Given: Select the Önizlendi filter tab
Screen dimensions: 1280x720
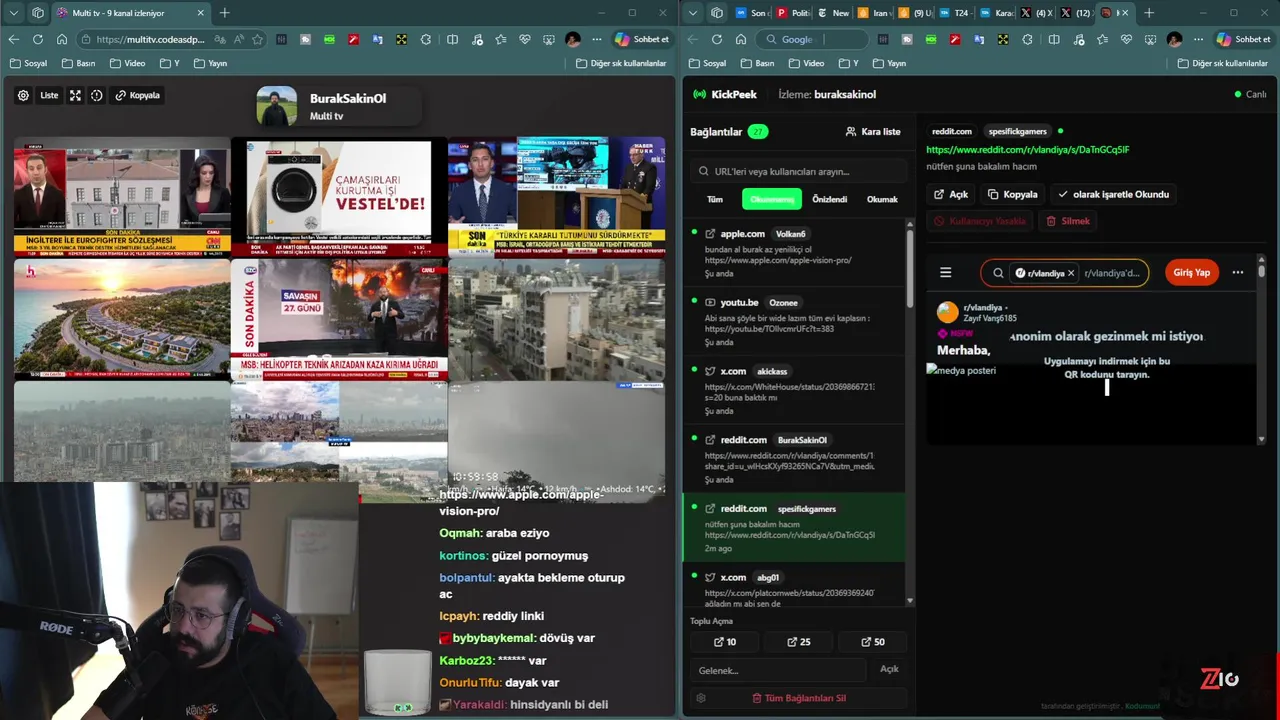Looking at the screenshot, I should click(829, 199).
